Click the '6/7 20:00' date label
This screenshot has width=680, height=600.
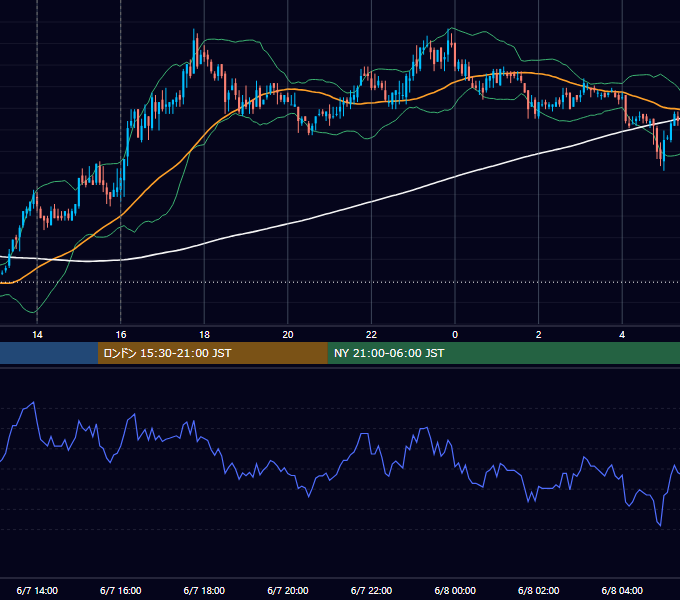288,590
